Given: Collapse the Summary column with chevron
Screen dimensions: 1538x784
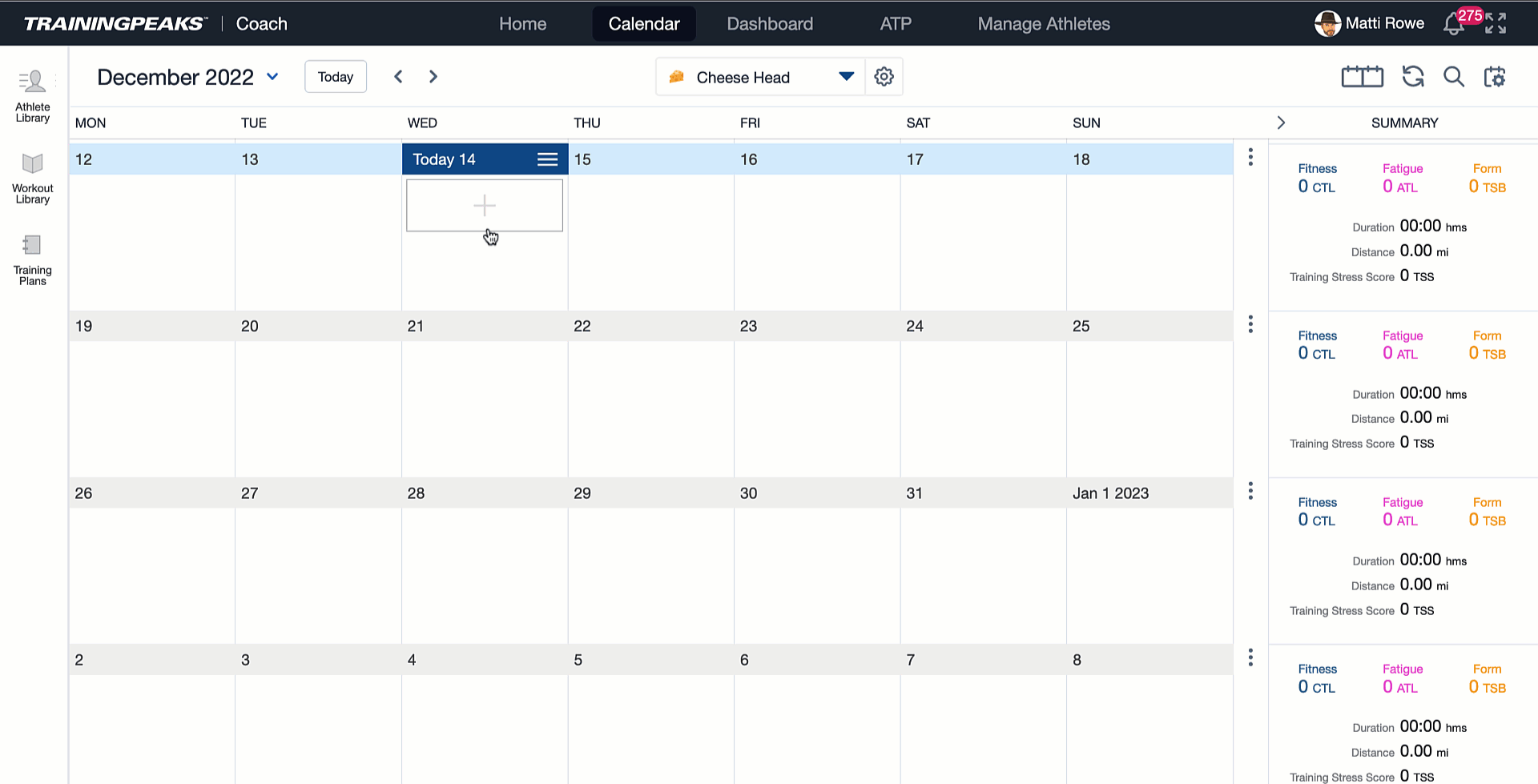Looking at the screenshot, I should (1281, 123).
